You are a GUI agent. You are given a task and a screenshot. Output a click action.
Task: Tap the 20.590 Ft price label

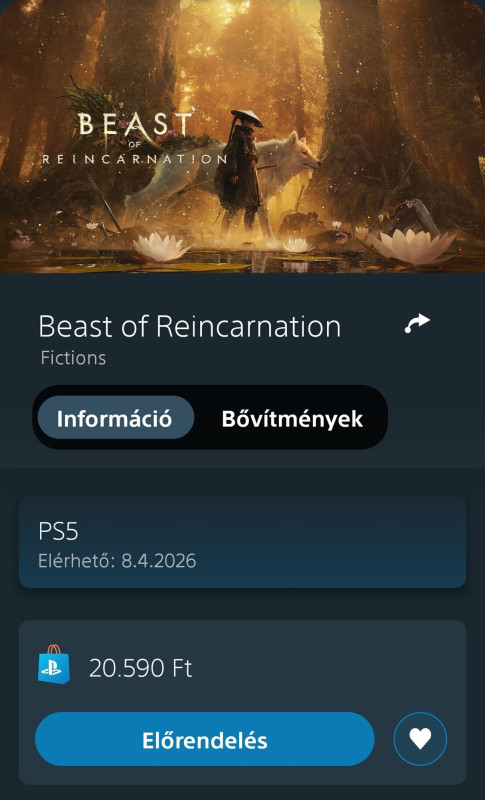141,667
